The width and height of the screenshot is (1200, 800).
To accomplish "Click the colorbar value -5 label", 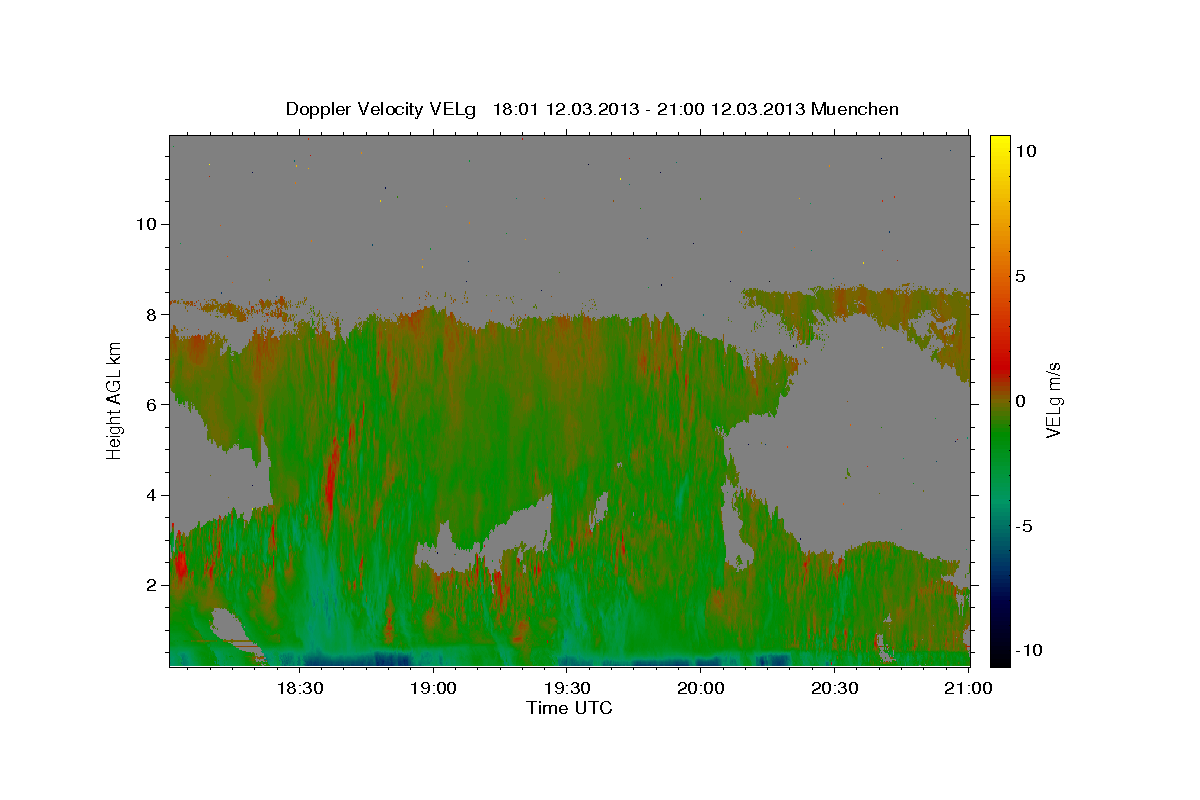I will click(x=1025, y=526).
